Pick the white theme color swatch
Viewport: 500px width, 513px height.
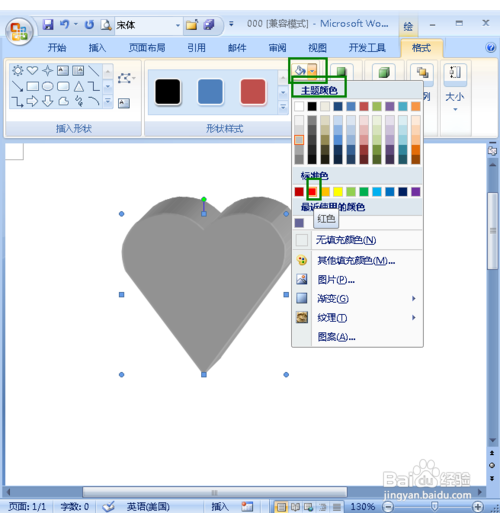point(299,106)
